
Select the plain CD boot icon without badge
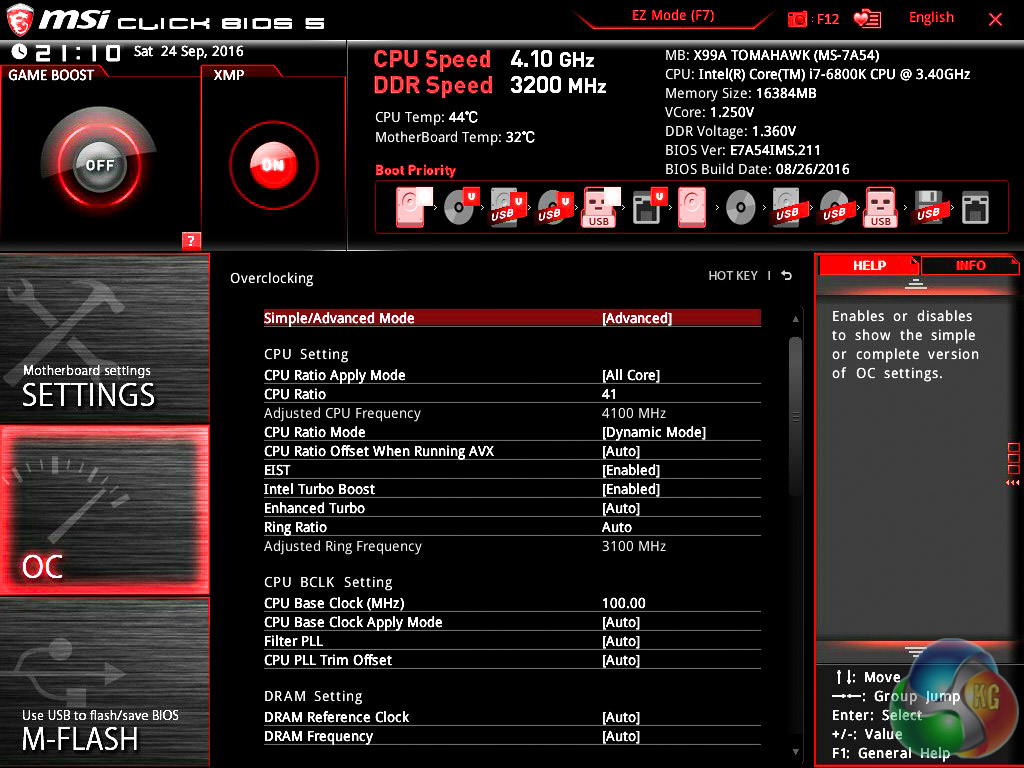pos(741,208)
